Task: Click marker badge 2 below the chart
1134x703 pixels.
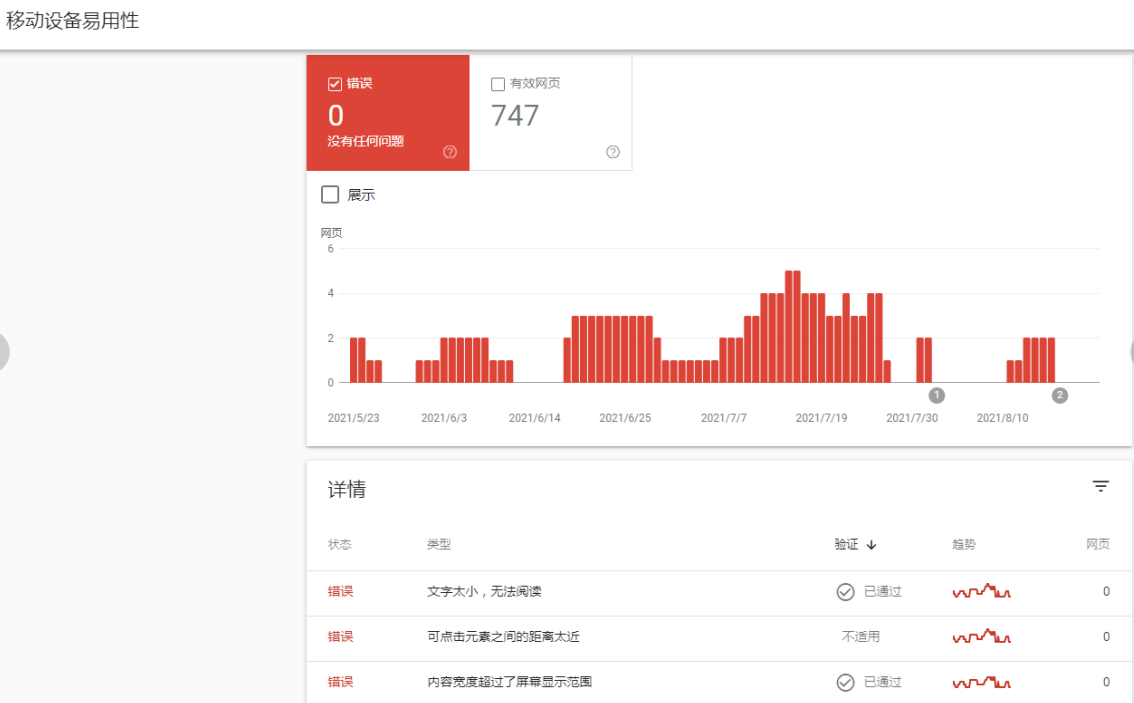Action: point(1059,395)
